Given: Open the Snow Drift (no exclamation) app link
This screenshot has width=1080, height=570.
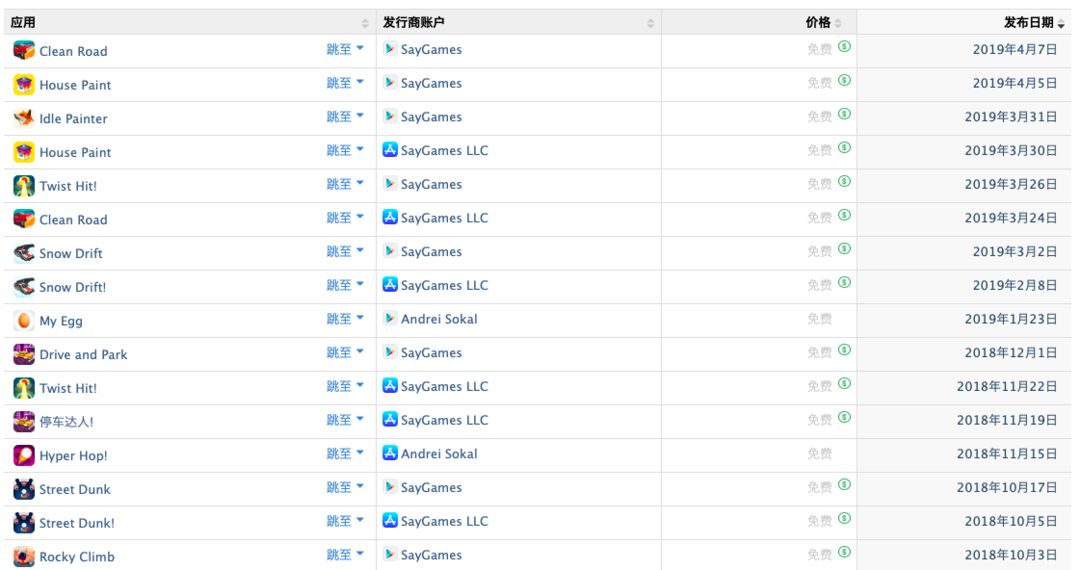Looking at the screenshot, I should click(x=71, y=253).
